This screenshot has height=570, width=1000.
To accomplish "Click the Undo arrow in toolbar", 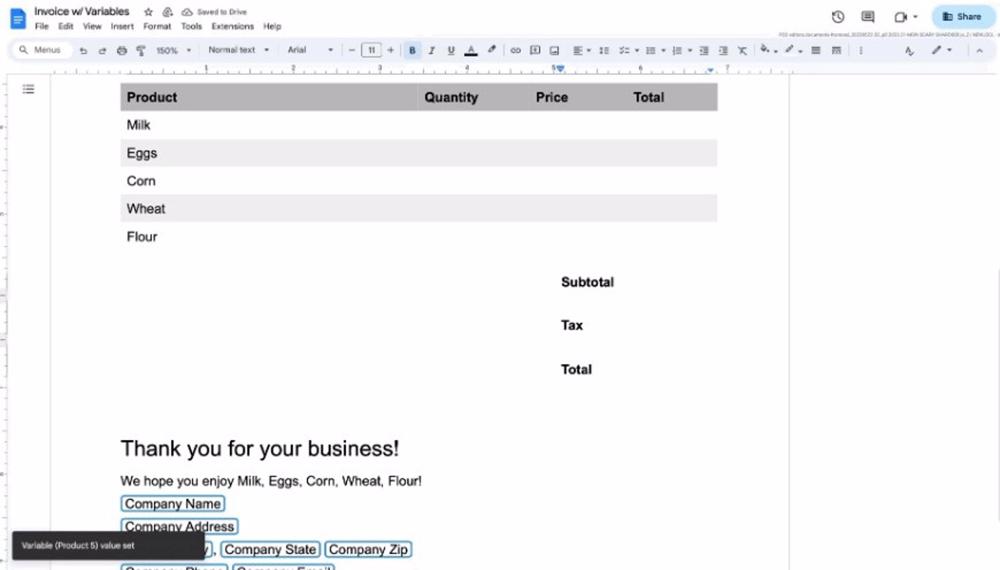I will click(x=83, y=50).
